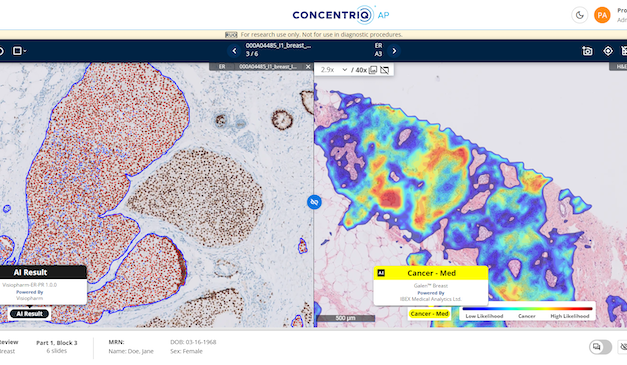
Task: Click the image overlay icon next to 40x
Action: [x=373, y=70]
